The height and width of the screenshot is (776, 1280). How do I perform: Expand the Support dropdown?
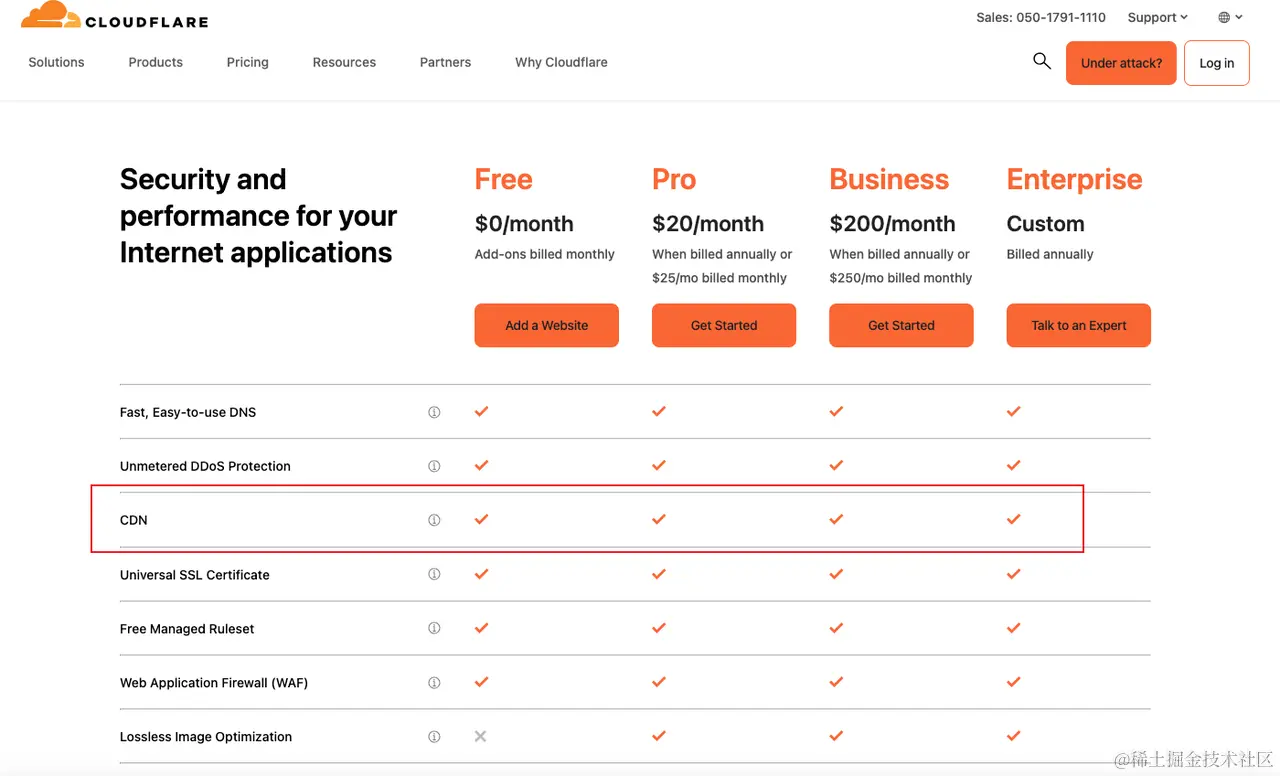click(x=1157, y=17)
